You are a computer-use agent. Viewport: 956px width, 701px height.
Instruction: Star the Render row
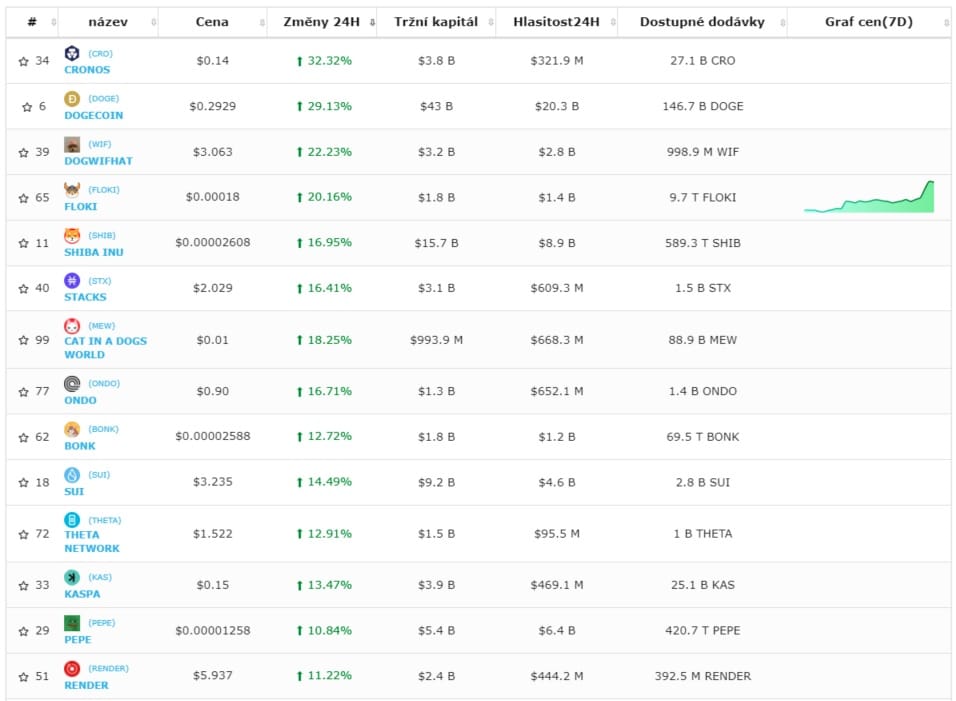tap(24, 677)
